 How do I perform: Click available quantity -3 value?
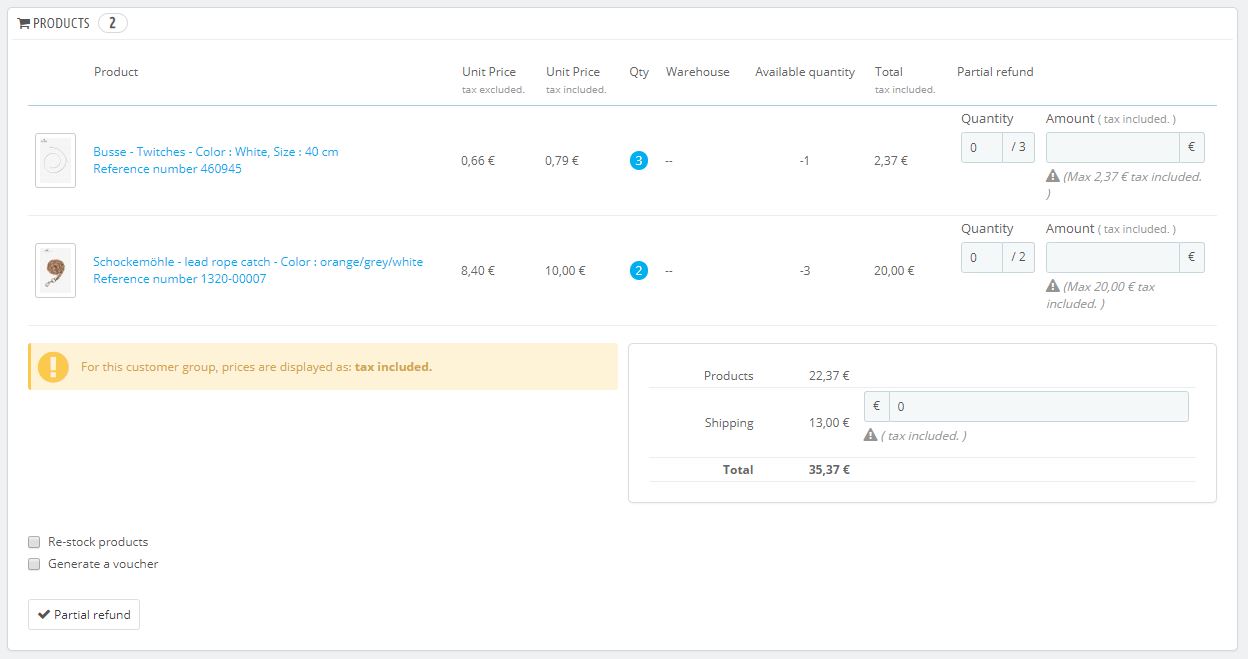[x=804, y=270]
